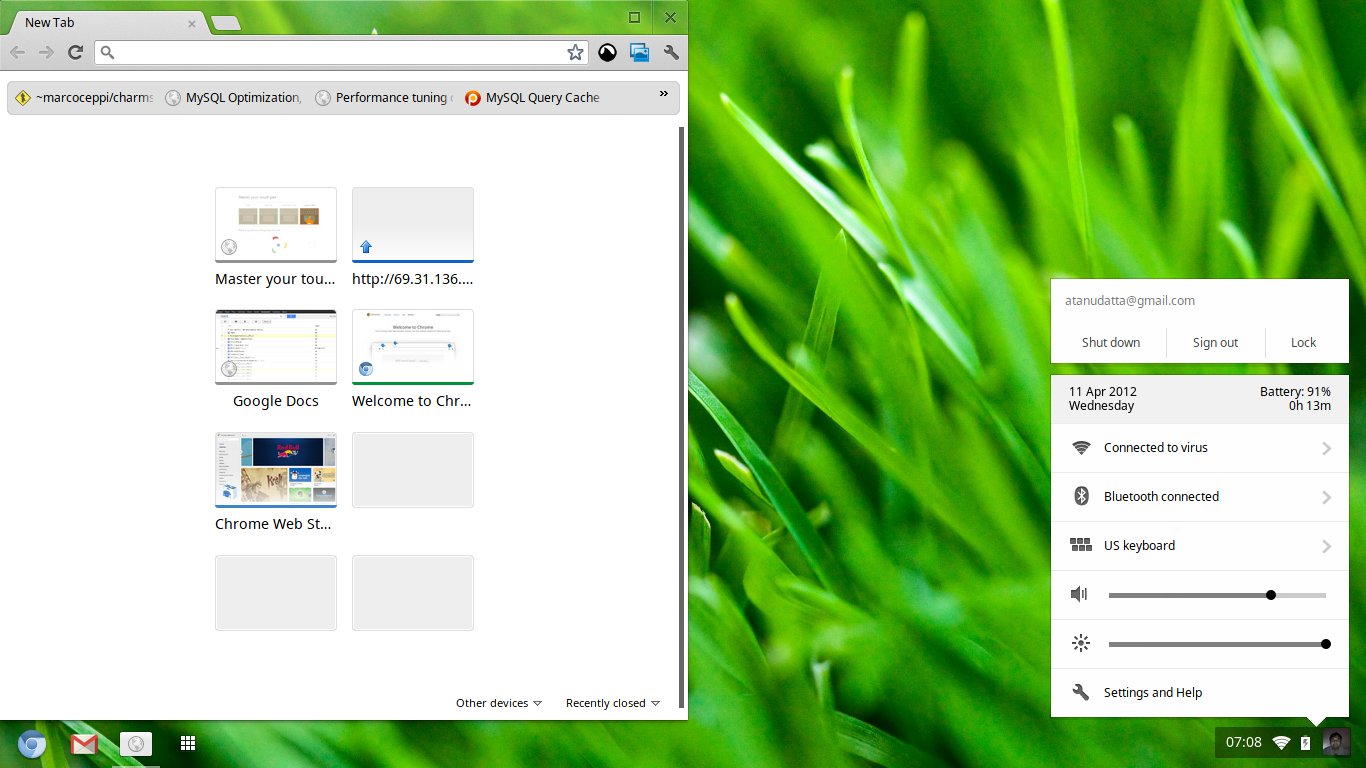This screenshot has width=1366, height=768.
Task: Open the Performance tuning bookmark
Action: coord(384,98)
